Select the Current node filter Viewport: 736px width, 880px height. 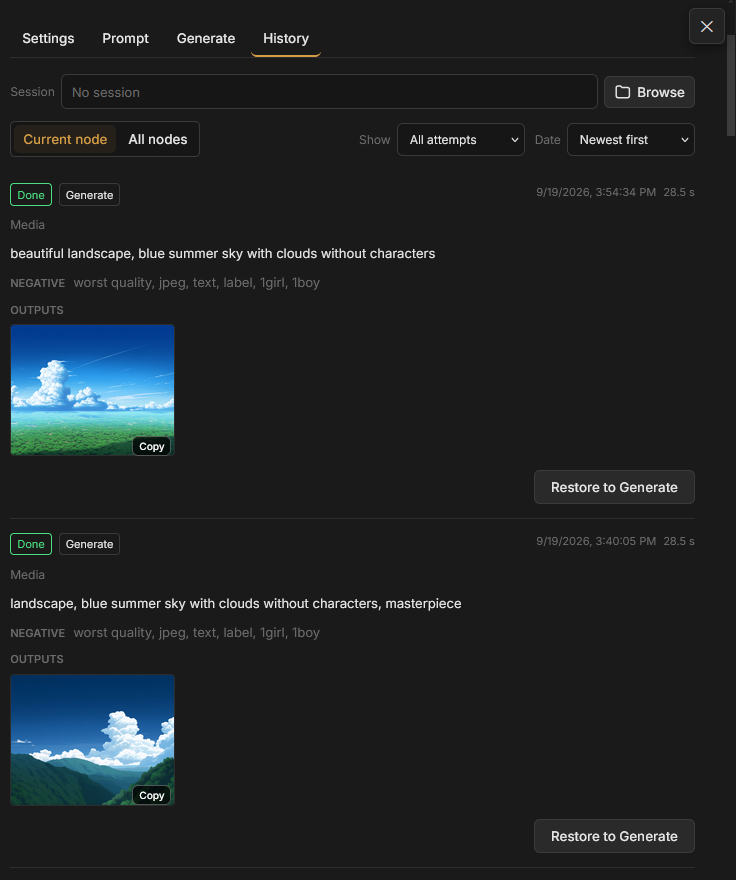point(65,139)
